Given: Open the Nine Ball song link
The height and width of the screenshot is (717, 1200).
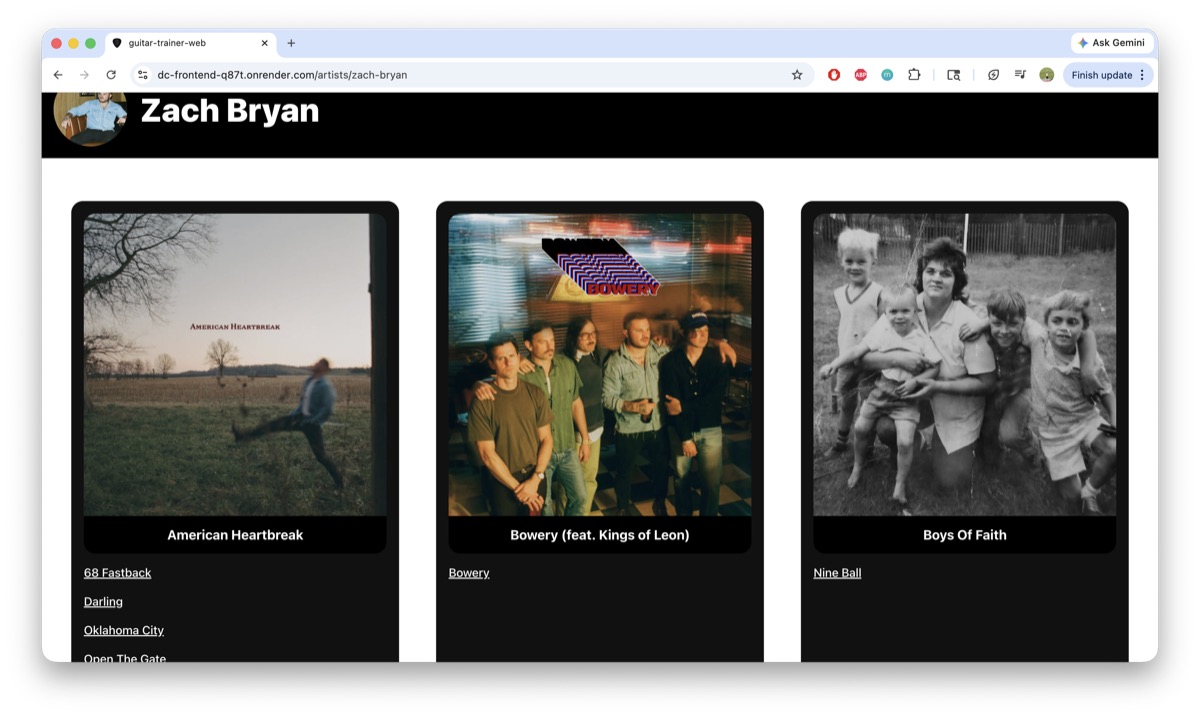Looking at the screenshot, I should pos(837,573).
